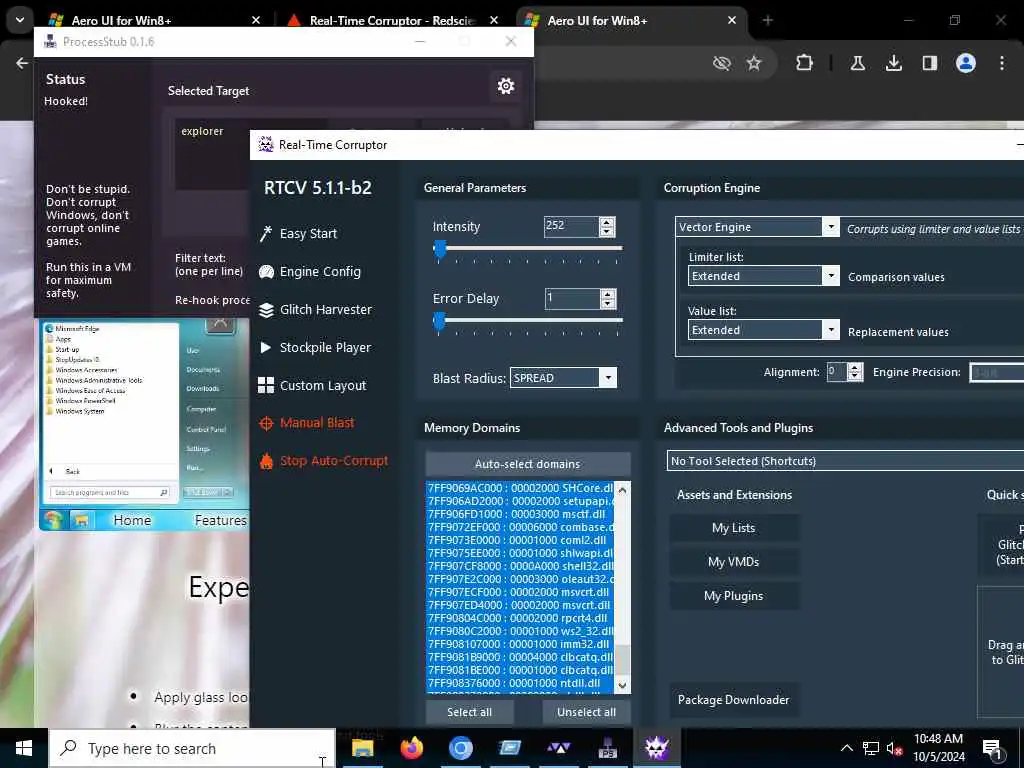Click the Home link on the webpage

coord(132,520)
